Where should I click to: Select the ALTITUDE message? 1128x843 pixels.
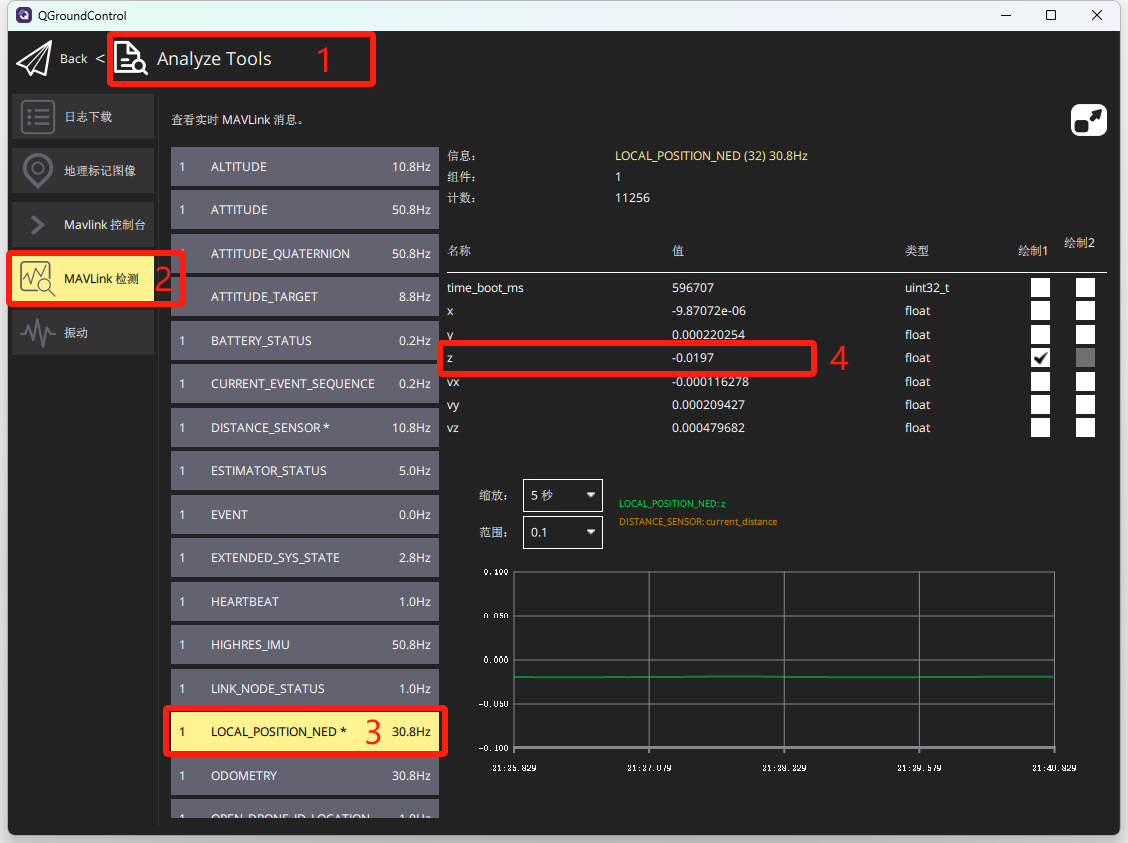tap(305, 167)
